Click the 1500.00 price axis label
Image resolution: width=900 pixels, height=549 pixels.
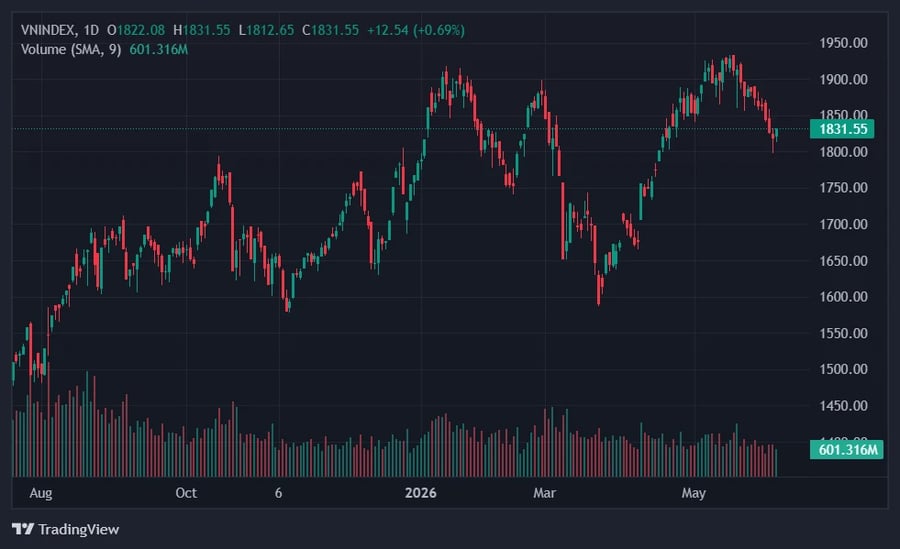pyautogui.click(x=843, y=369)
